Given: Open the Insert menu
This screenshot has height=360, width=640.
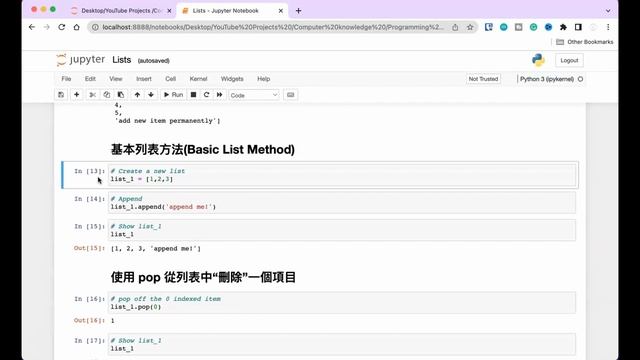Looking at the screenshot, I should coord(144,79).
